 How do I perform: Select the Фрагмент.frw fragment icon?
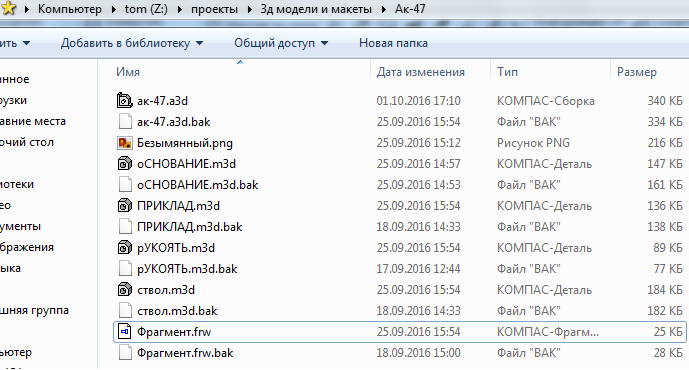[125, 332]
